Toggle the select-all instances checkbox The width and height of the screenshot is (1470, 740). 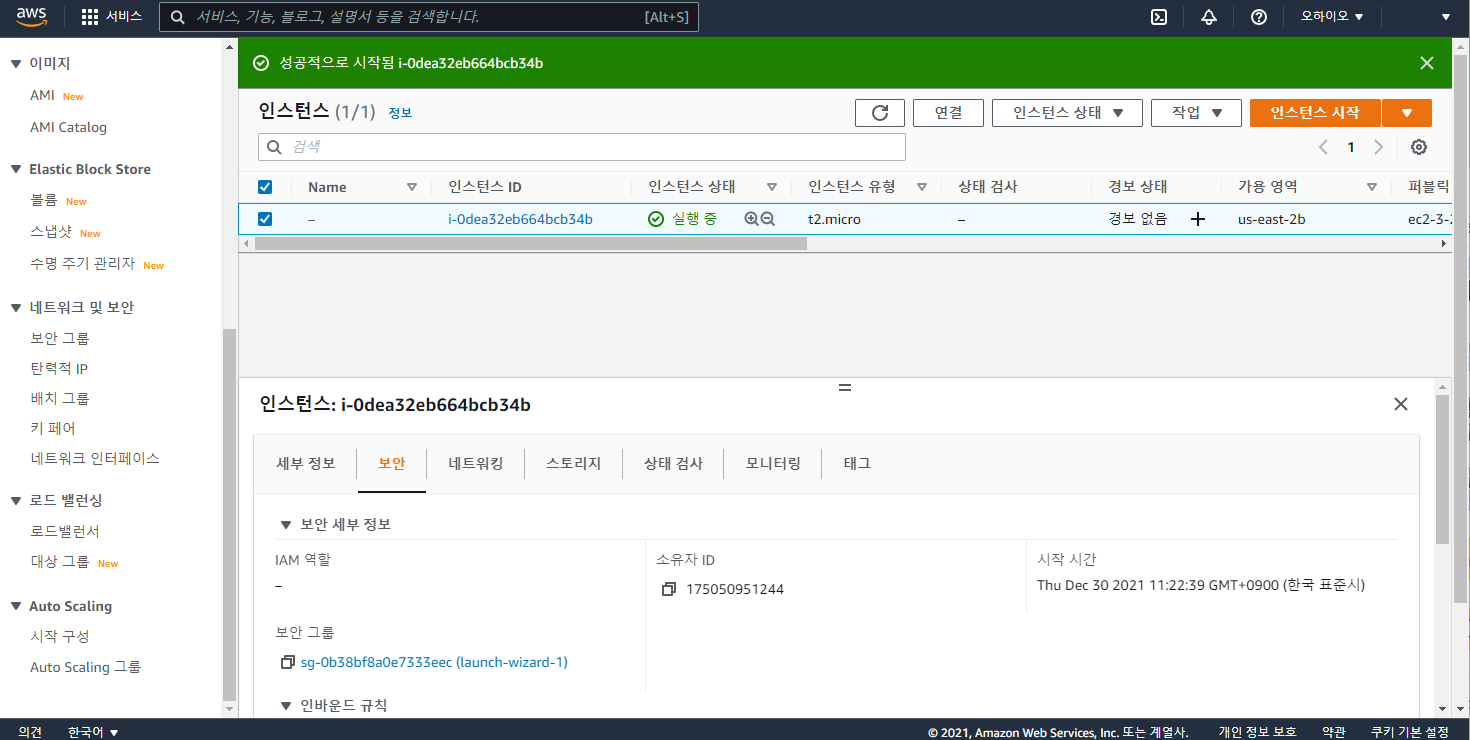[x=265, y=187]
